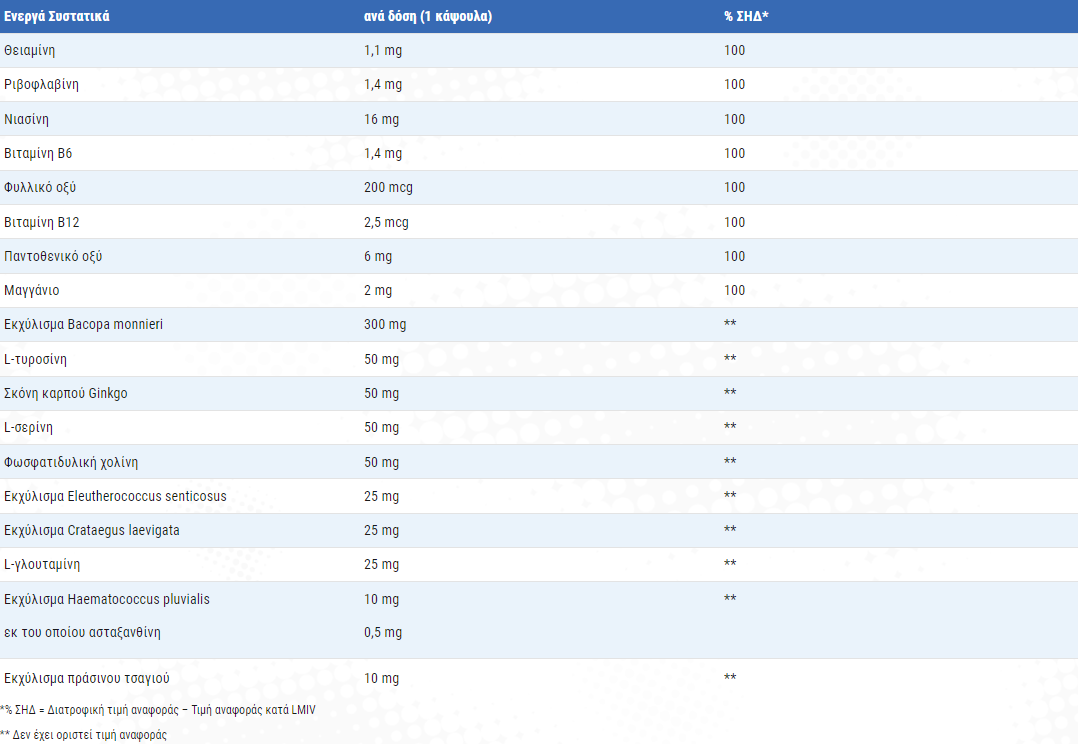This screenshot has height=744, width=1078.
Task: Select Εκχύλισμα Eleutherococcus senticosus text
Action: pos(115,496)
